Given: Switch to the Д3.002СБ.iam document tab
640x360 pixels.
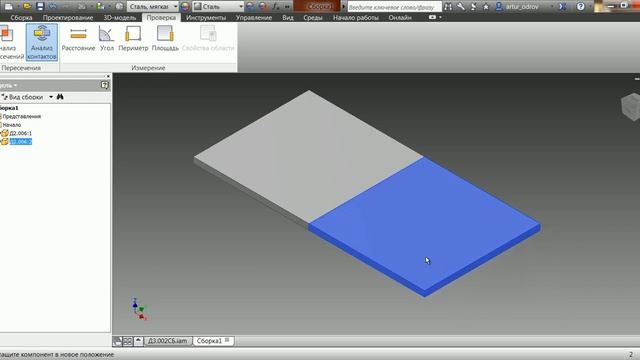Looking at the screenshot, I should 168,341.
